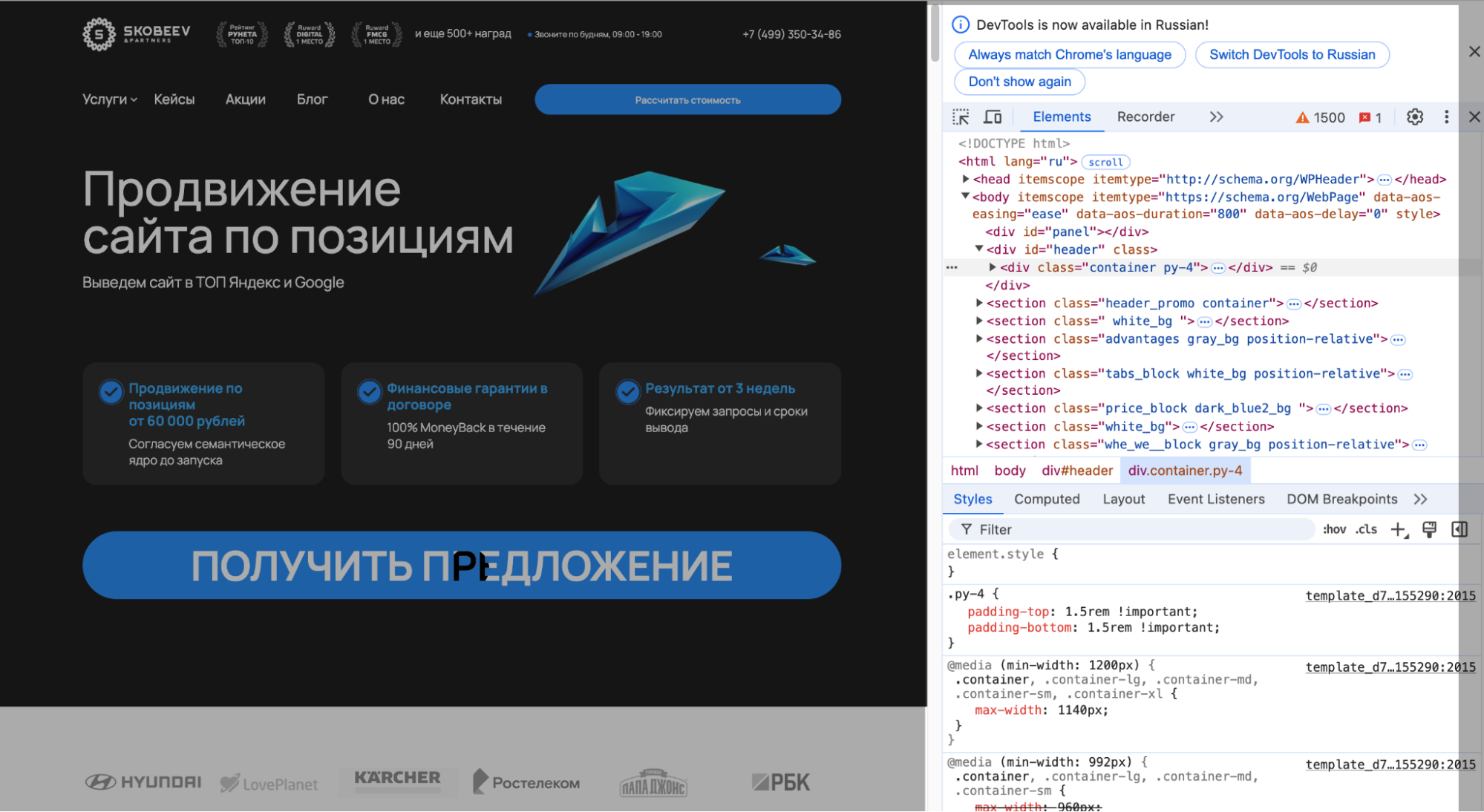
Task: Open the Услуги dropdown menu
Action: (x=110, y=99)
